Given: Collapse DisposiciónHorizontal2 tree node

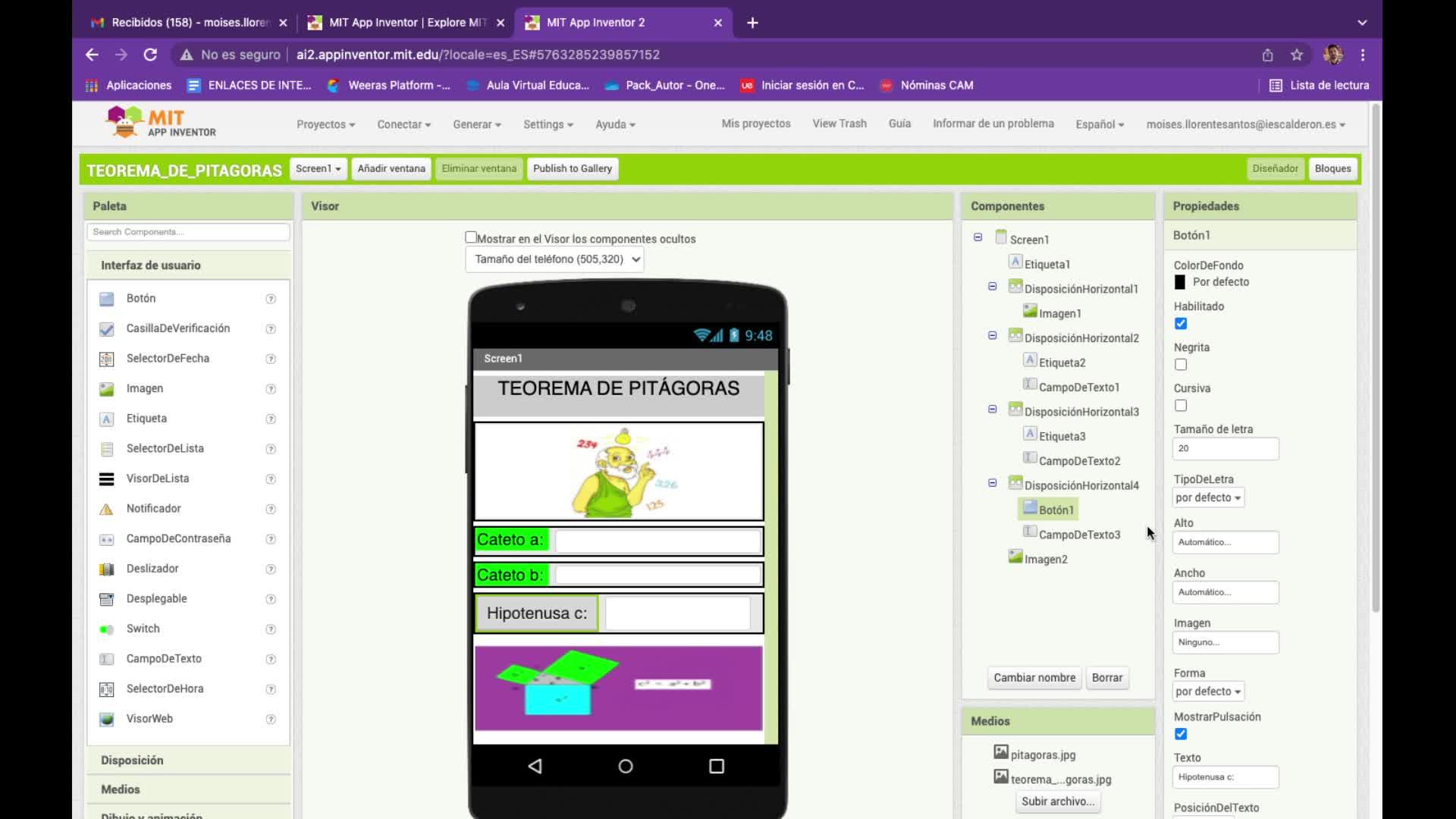Looking at the screenshot, I should 992,335.
